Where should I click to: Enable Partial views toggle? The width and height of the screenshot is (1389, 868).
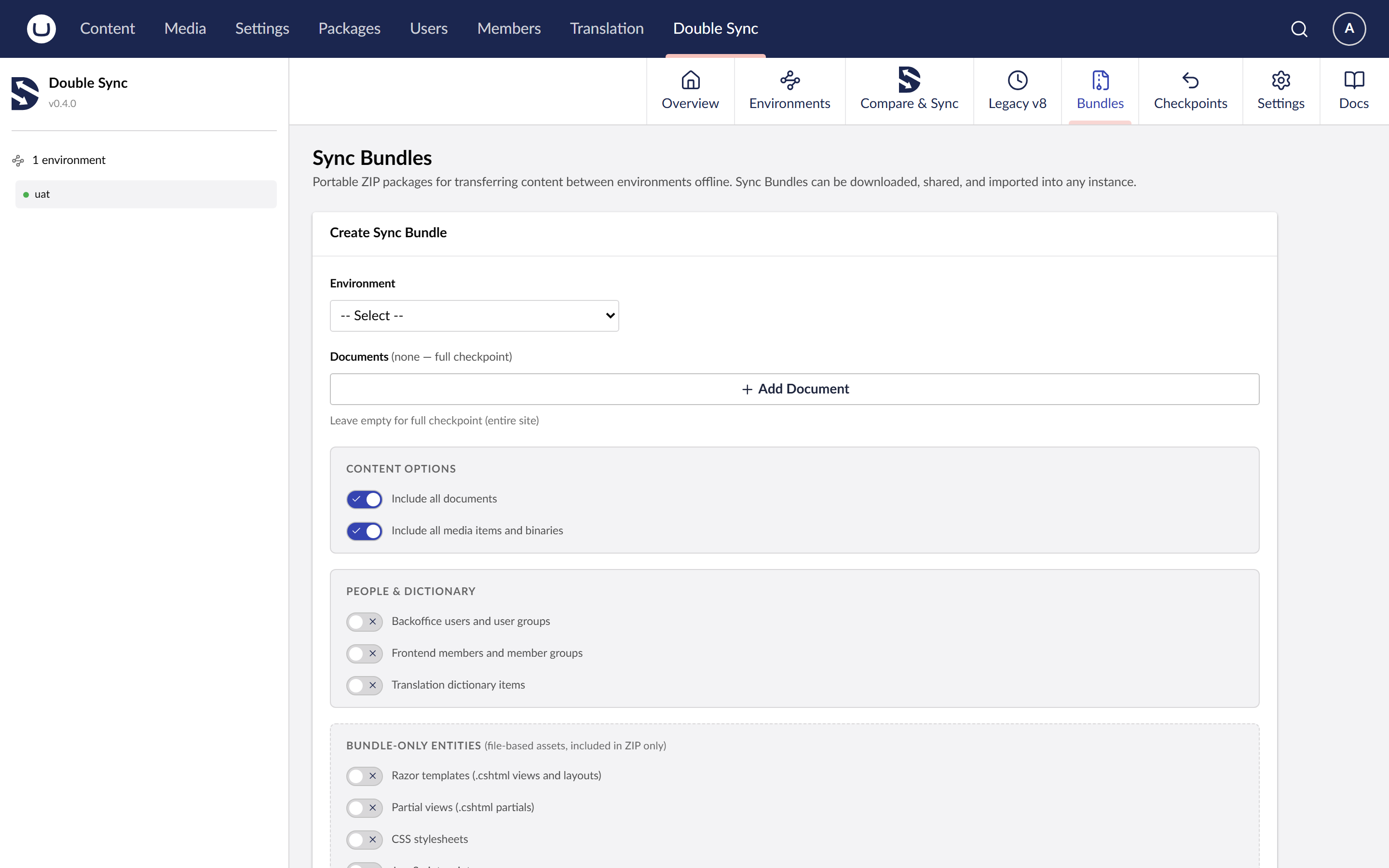pos(364,808)
